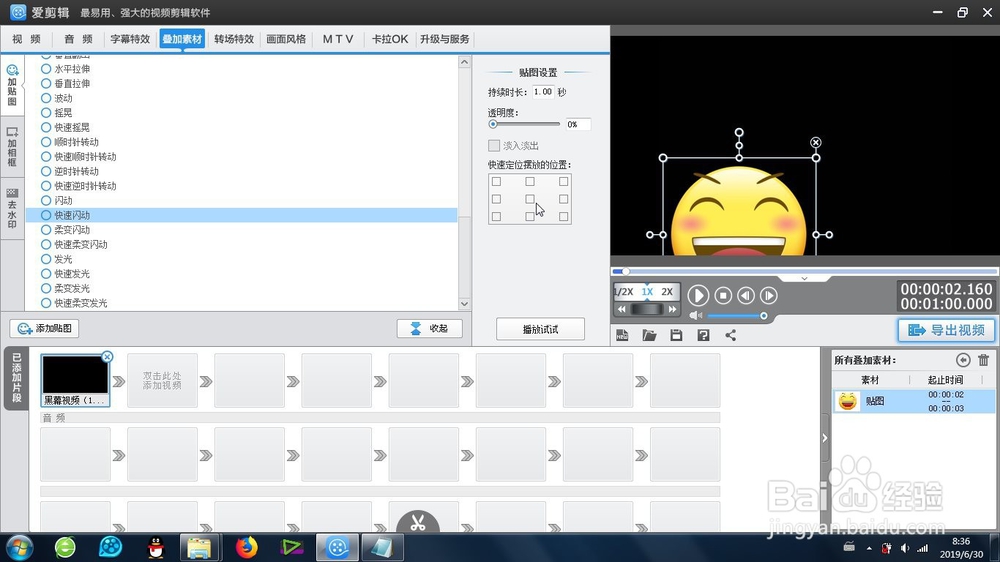Select the 快速闪动 effect
This screenshot has height=562, width=1000.
pyautogui.click(x=242, y=216)
